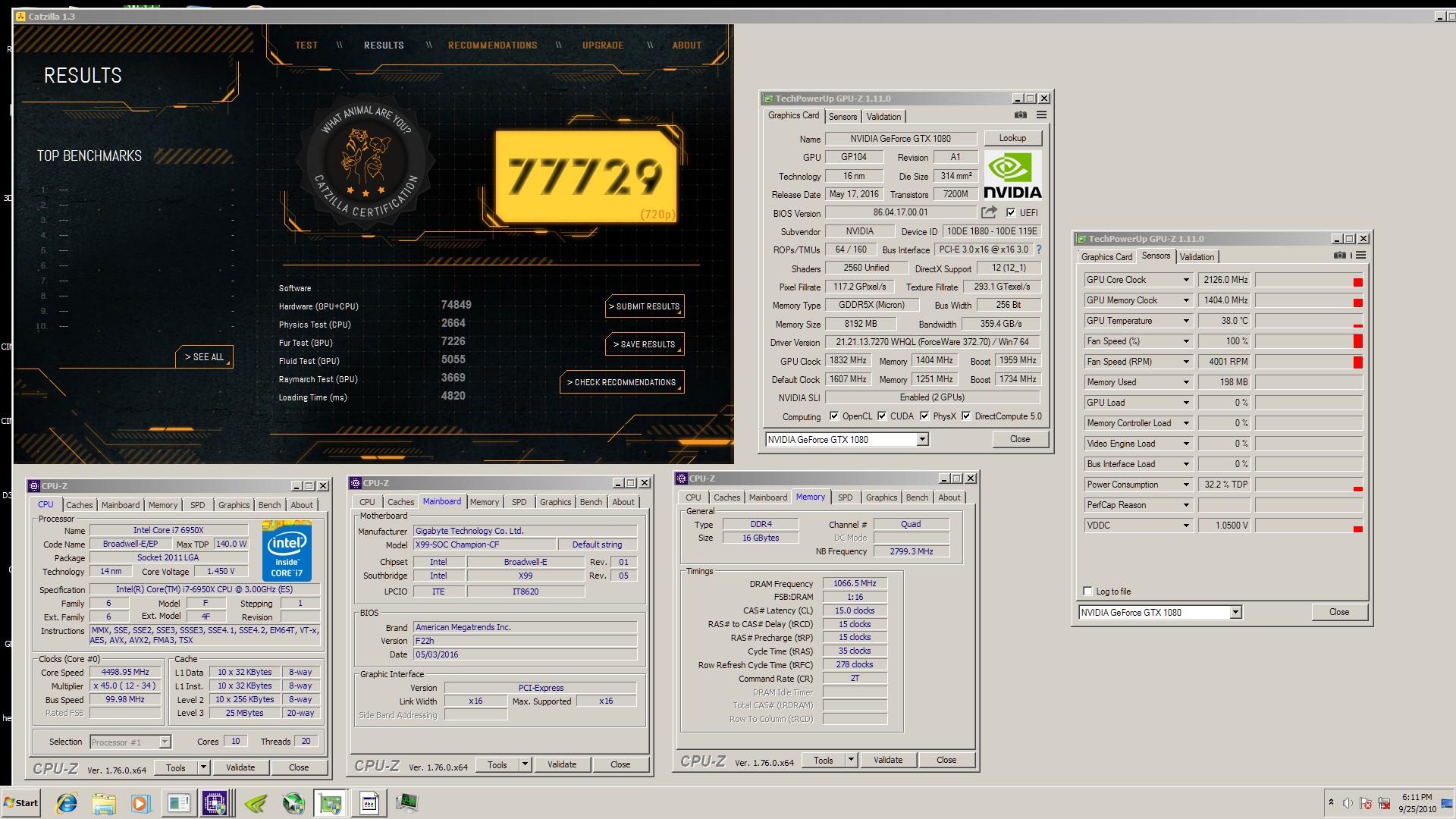
Task: Click the GPU Core Clock sensor graph
Action: tap(1309, 280)
